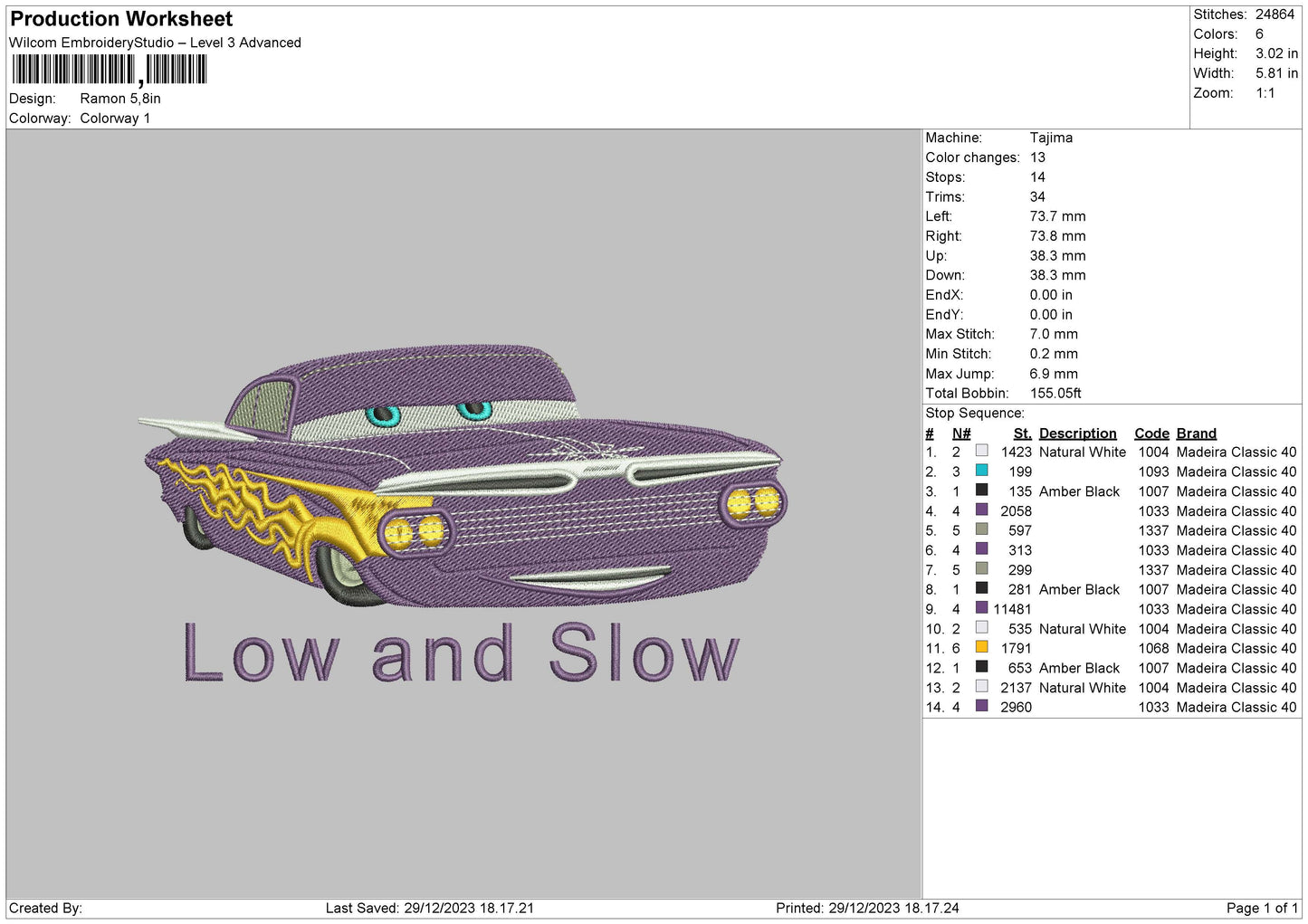
Task: Click the purple swatch in stop row 4
Action: (981, 510)
